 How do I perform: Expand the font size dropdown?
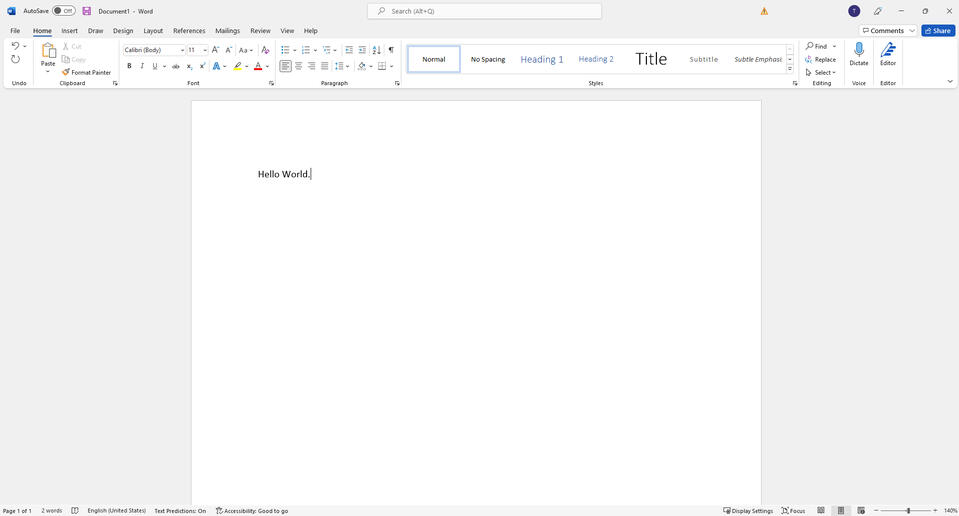click(x=205, y=50)
